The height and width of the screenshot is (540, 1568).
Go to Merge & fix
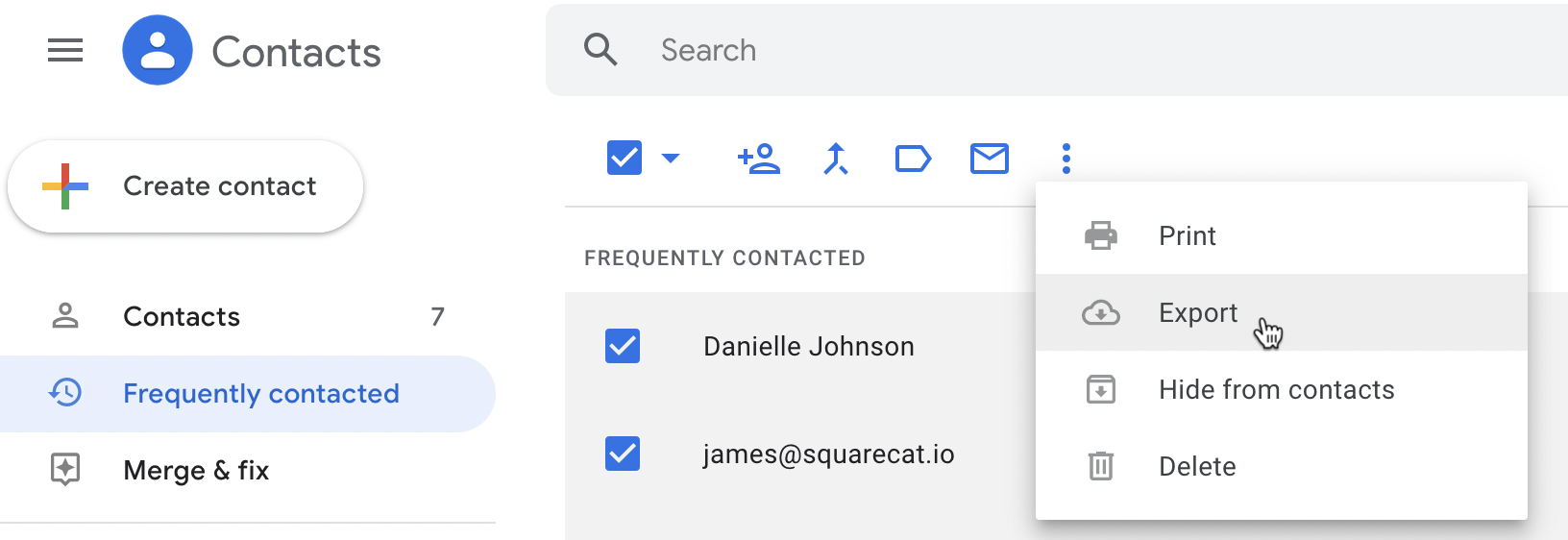point(196,470)
